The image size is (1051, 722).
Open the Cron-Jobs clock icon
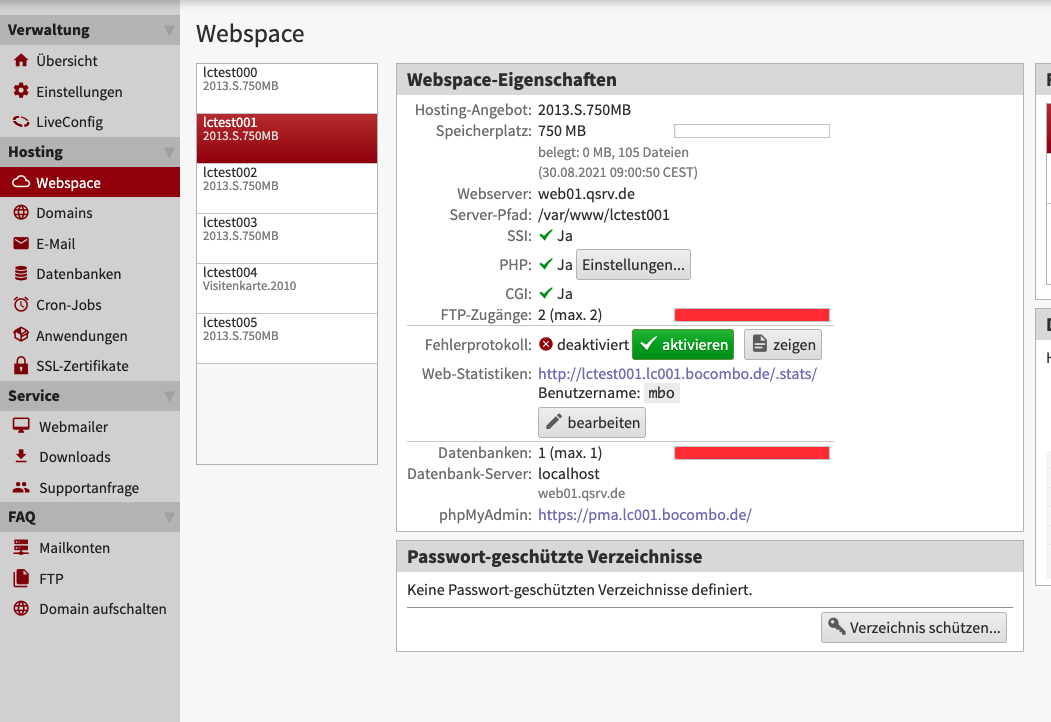pyautogui.click(x=20, y=304)
